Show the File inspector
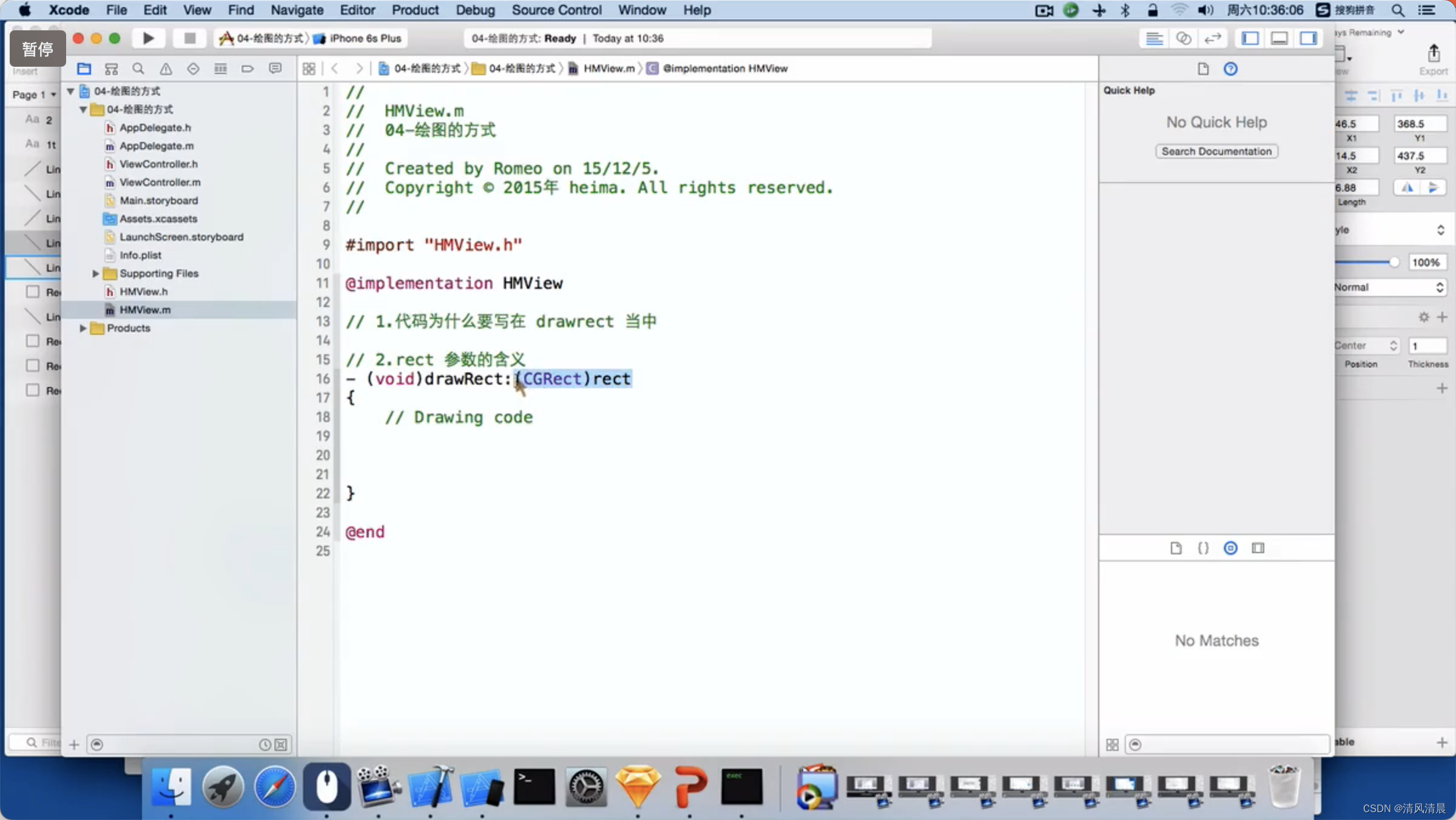1456x820 pixels. click(1203, 69)
